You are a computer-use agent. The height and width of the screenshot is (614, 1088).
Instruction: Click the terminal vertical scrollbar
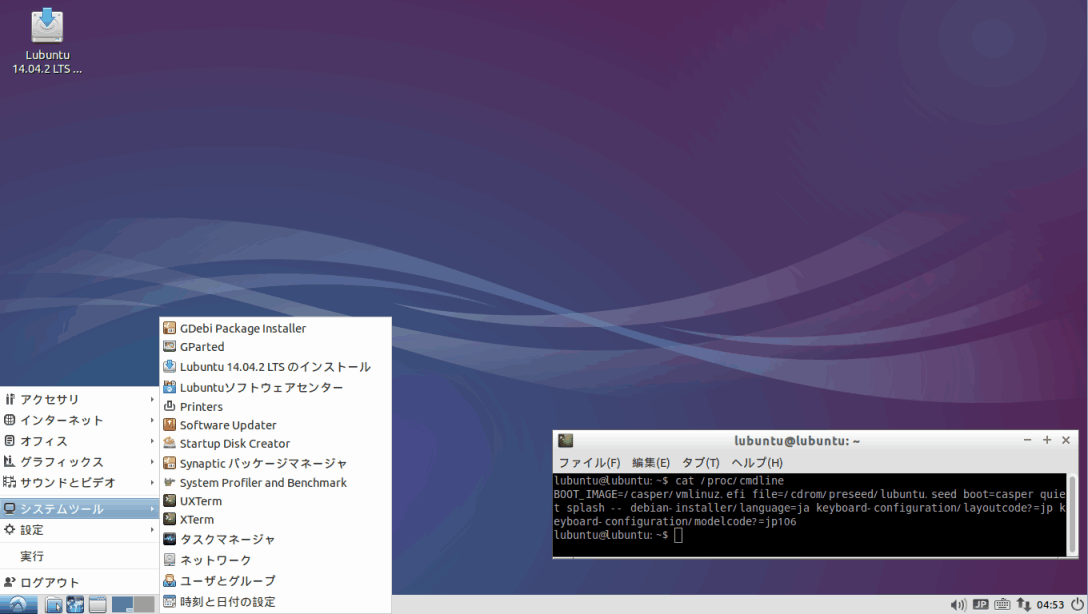tap(1072, 514)
